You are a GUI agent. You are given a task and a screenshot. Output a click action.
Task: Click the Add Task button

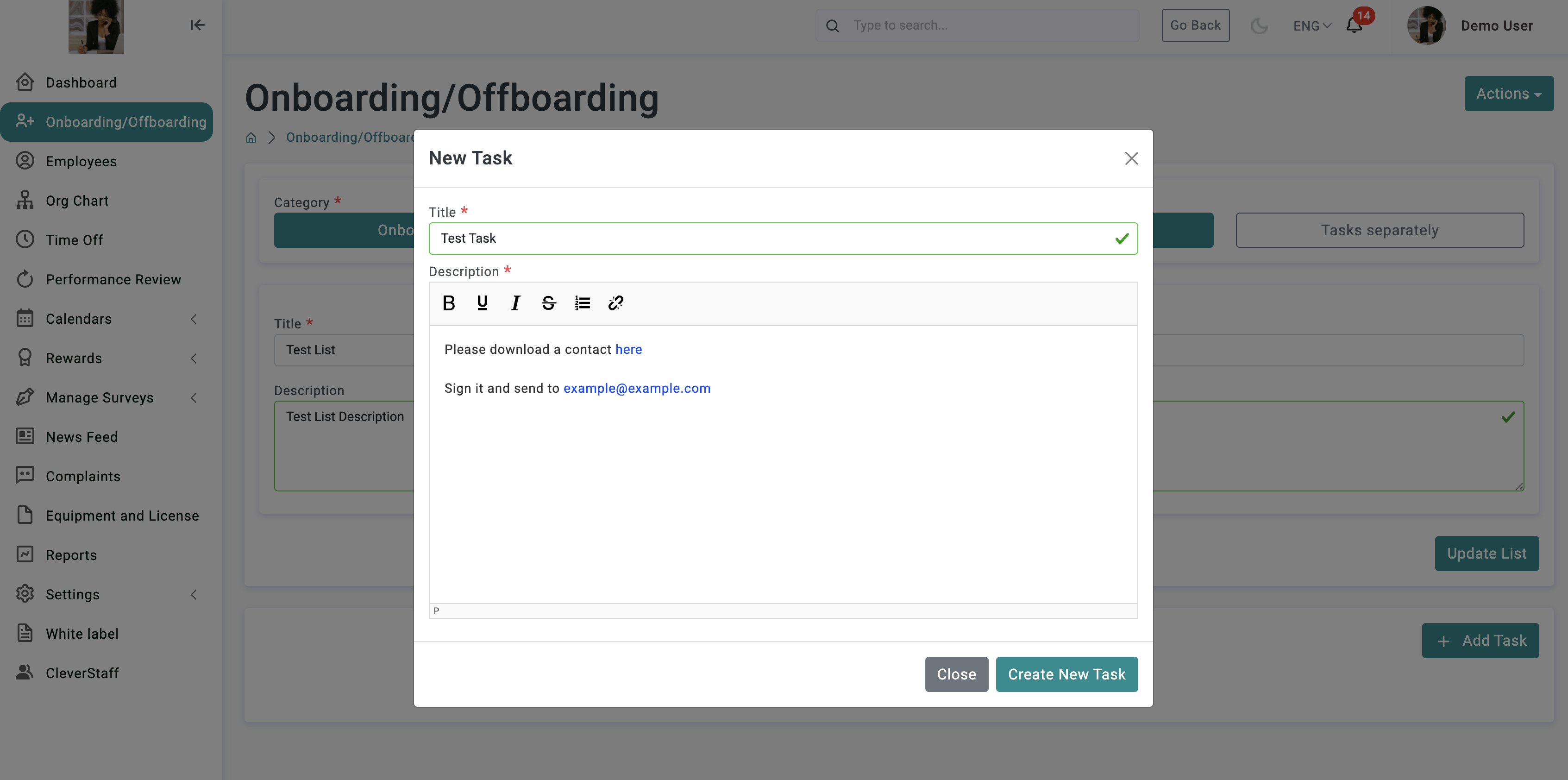[x=1480, y=641]
